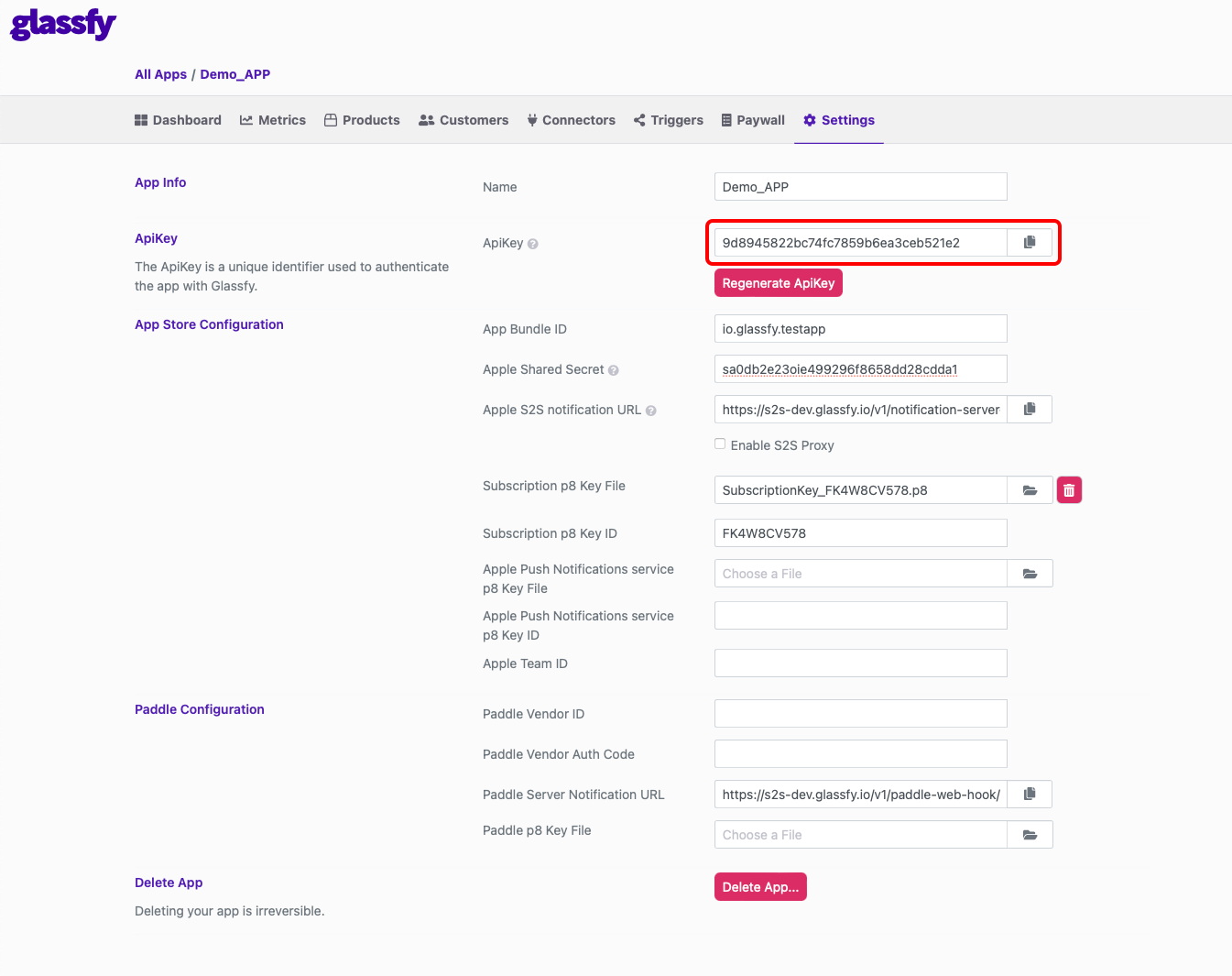Open the Customers tab
Image resolution: width=1232 pixels, height=976 pixels.
click(463, 120)
